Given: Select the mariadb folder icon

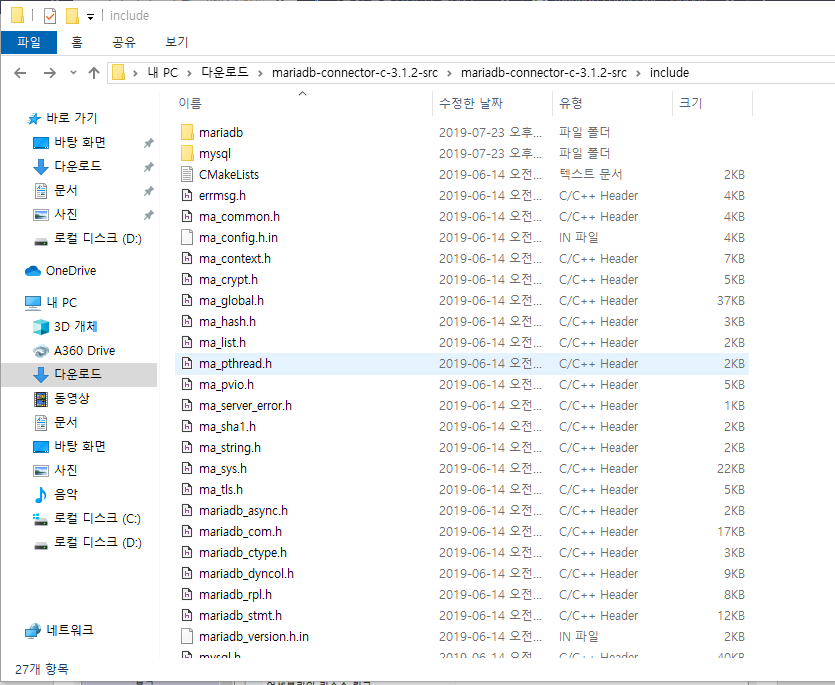Looking at the screenshot, I should (187, 132).
